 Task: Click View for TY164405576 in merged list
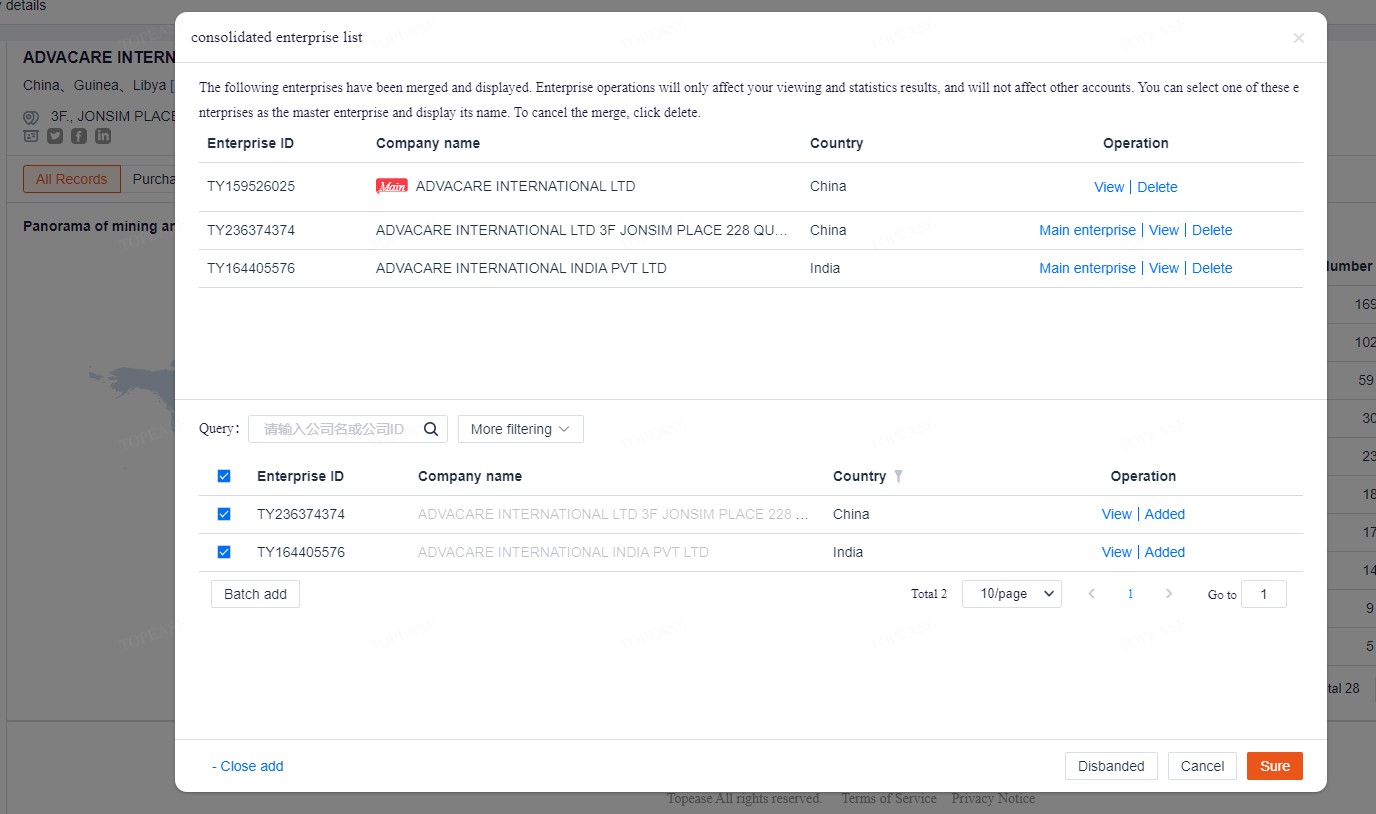click(1164, 268)
